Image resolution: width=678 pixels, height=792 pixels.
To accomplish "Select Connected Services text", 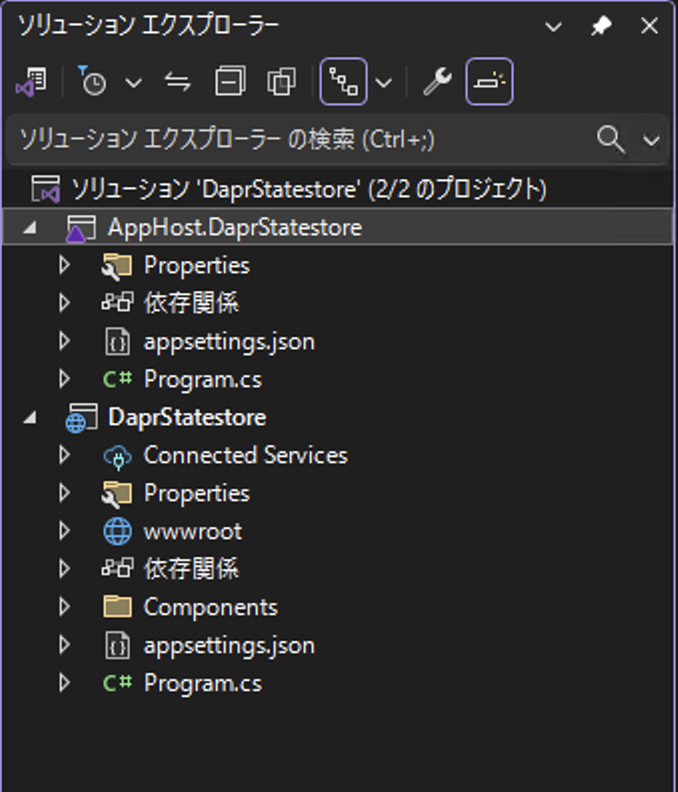I will [x=246, y=455].
